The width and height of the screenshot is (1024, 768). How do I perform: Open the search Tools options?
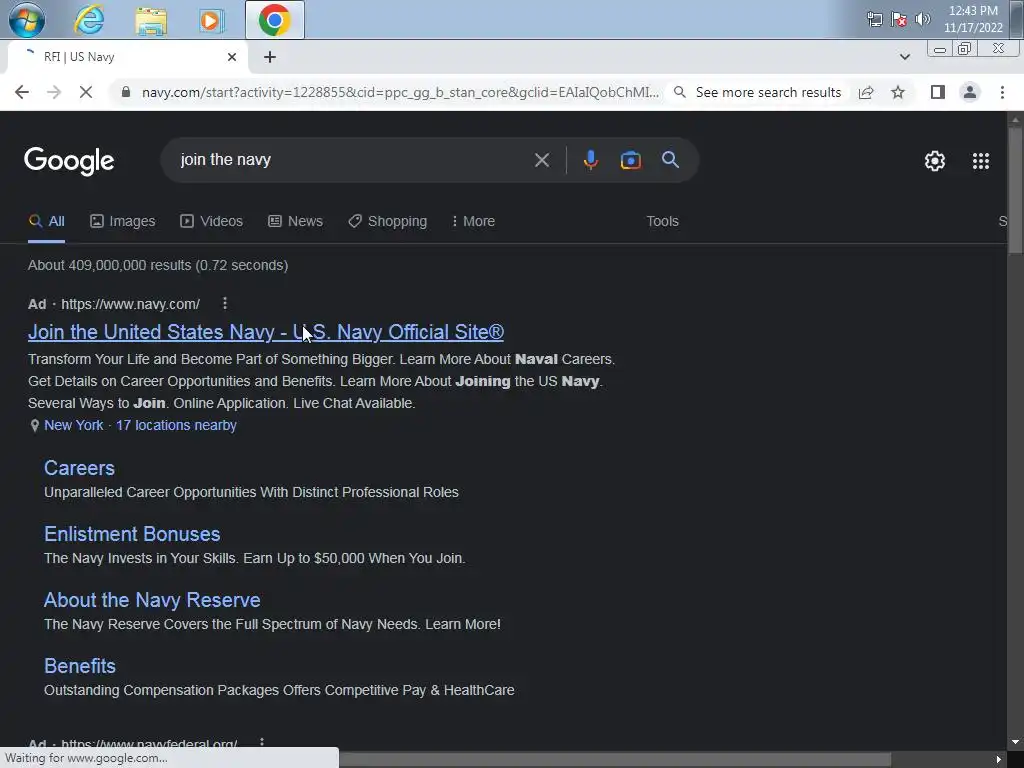coord(662,221)
